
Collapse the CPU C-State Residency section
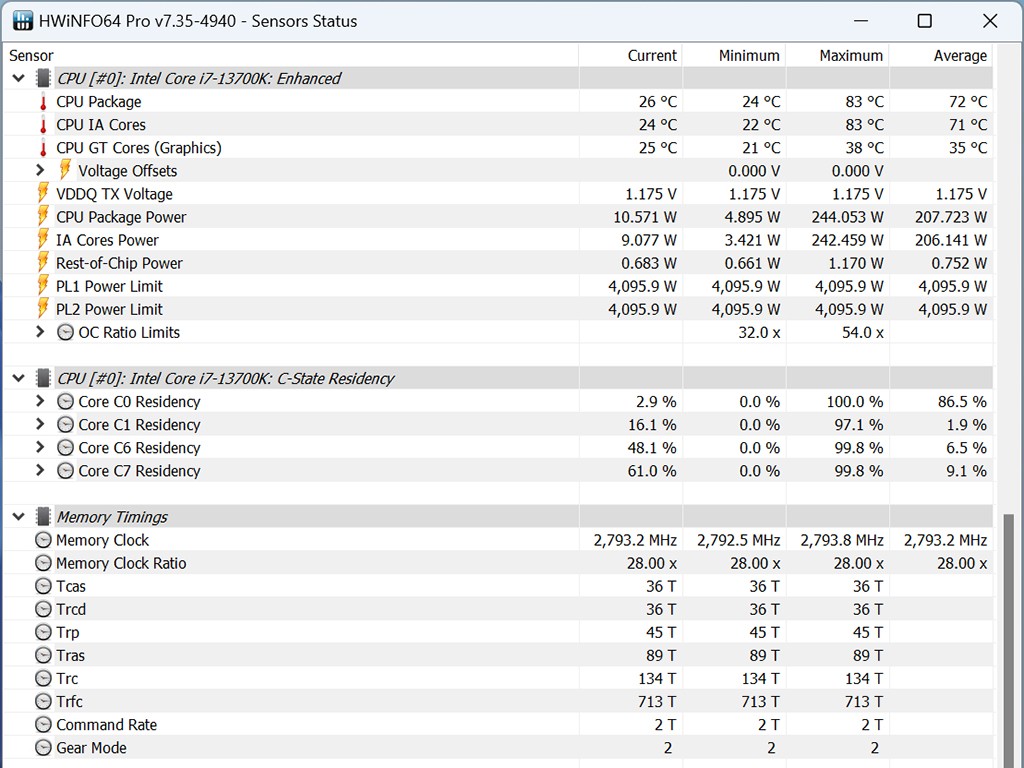(18, 378)
